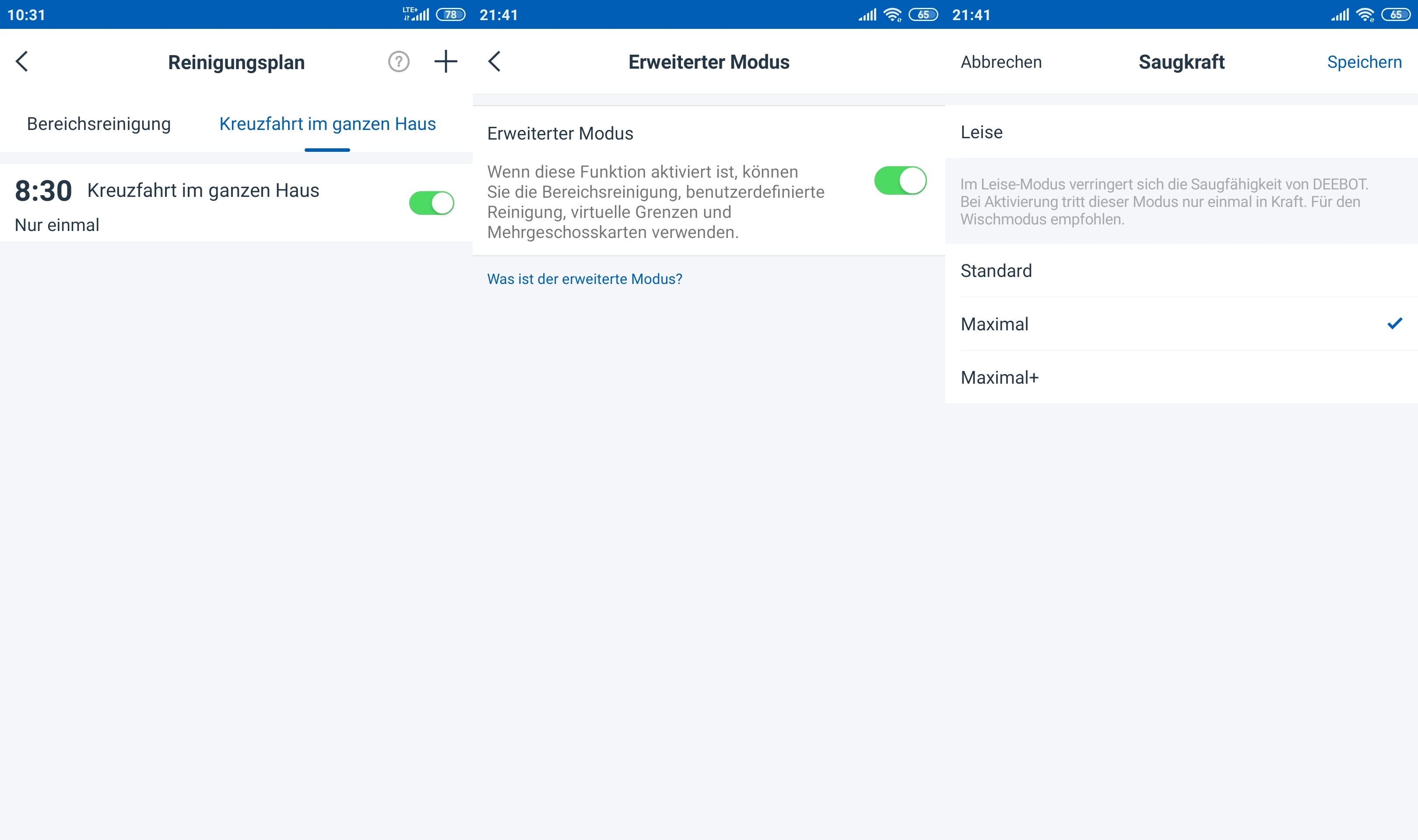The height and width of the screenshot is (840, 1418).
Task: Open the 8:30 Kreuzfahrt im ganzen Haus entry
Action: click(236, 203)
